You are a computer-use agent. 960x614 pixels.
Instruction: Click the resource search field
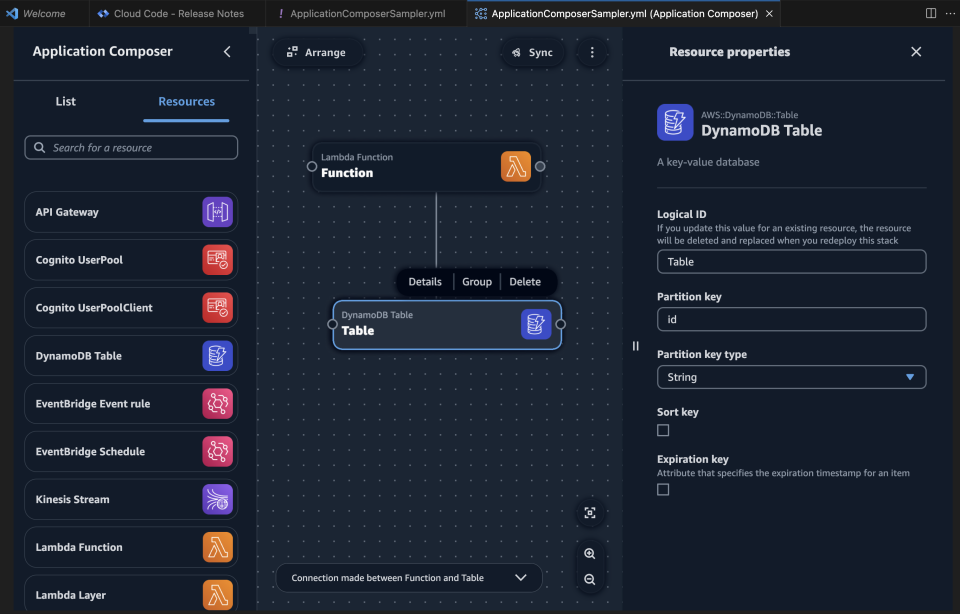click(x=131, y=147)
